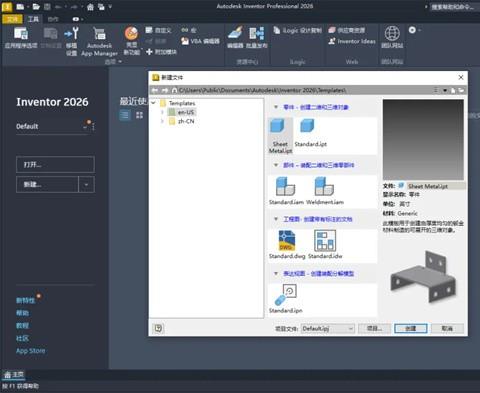Select the Standard.dwg drawing template
The height and width of the screenshot is (393, 480).
tap(287, 245)
